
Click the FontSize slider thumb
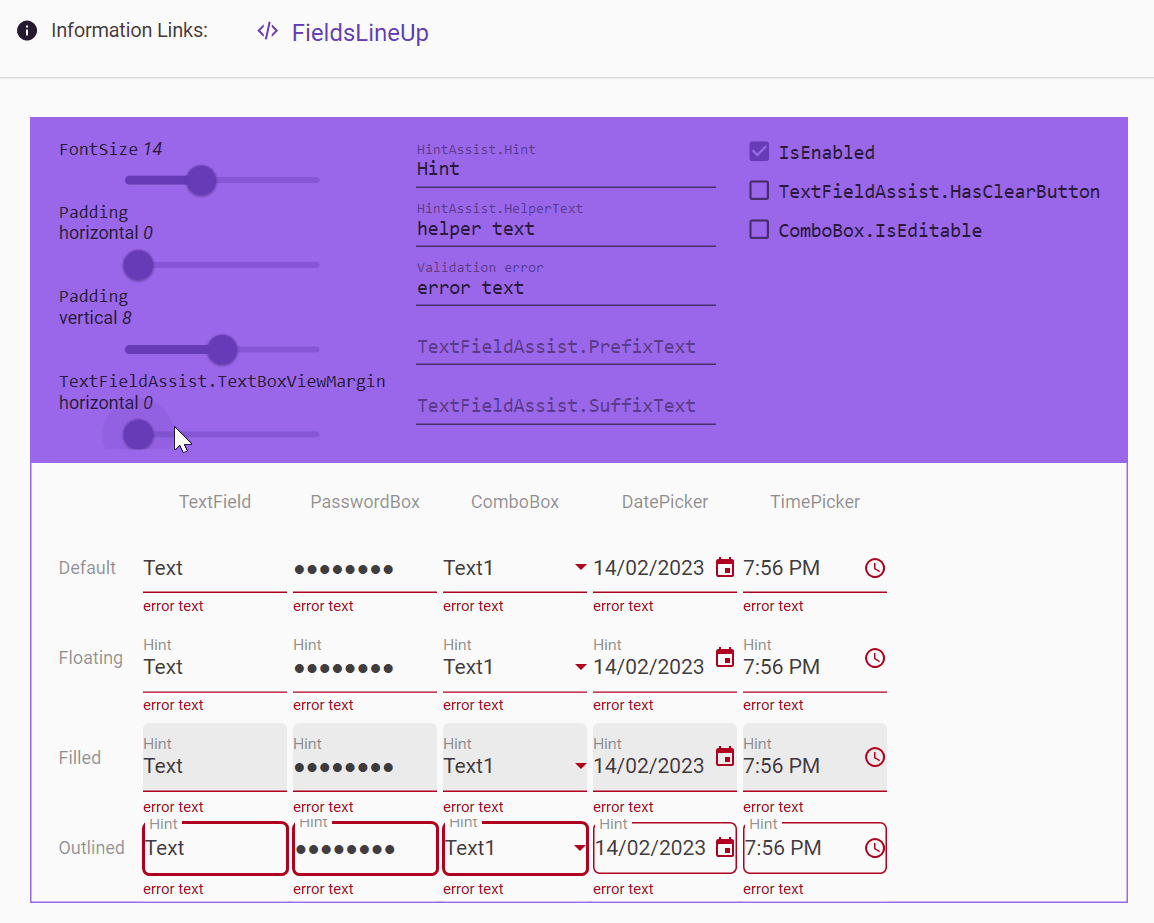tap(201, 180)
